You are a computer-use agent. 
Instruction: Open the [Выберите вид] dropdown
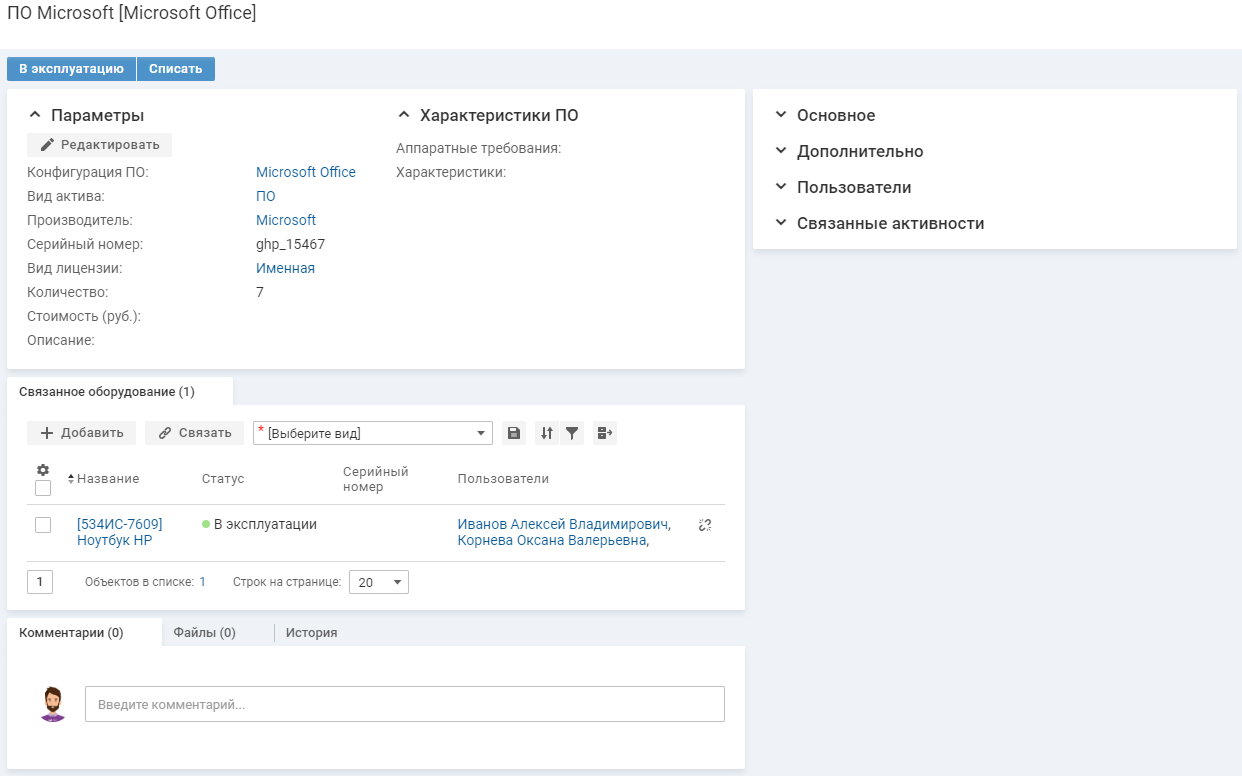373,433
